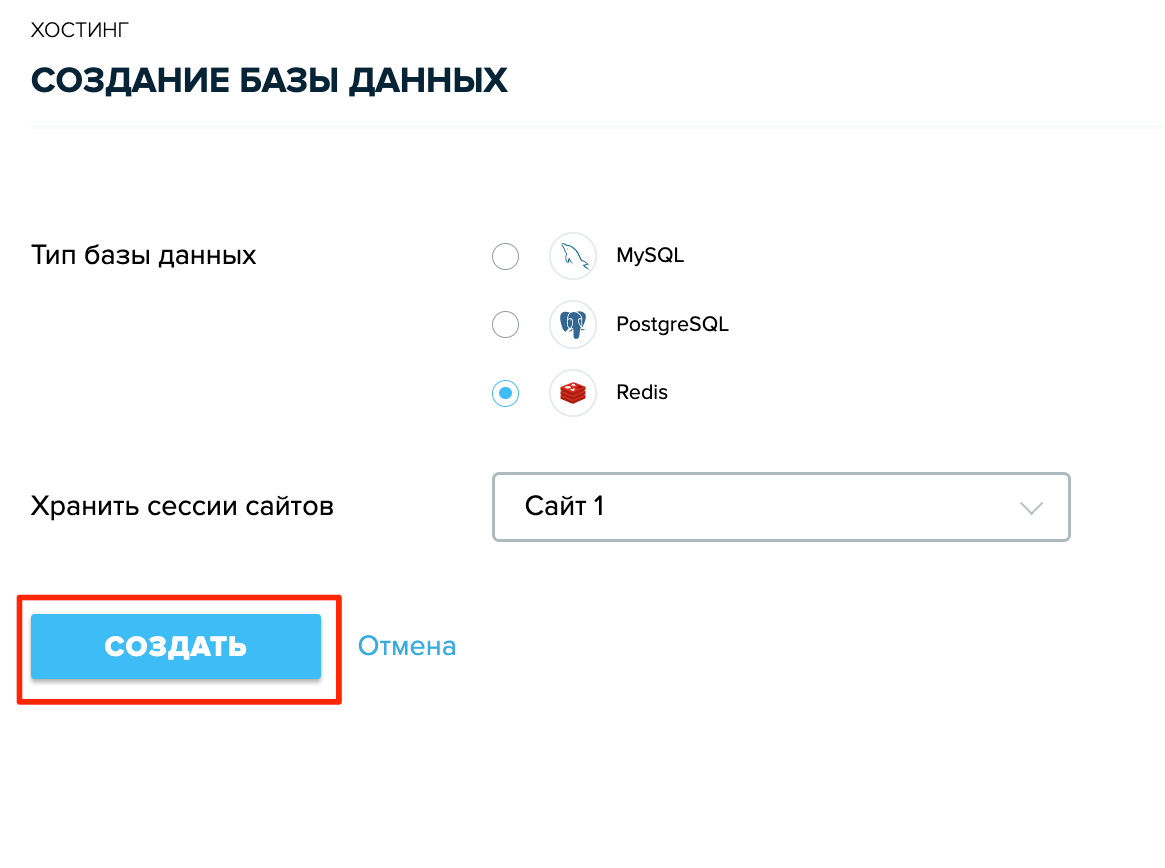The width and height of the screenshot is (1165, 868).
Task: Click the red Redis cube icon
Action: point(573,392)
